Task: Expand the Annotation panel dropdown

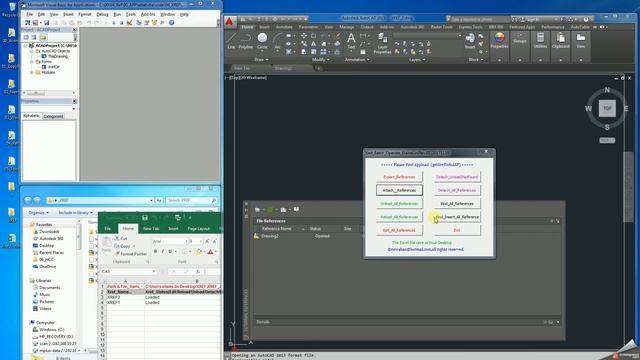Action: pos(357,60)
